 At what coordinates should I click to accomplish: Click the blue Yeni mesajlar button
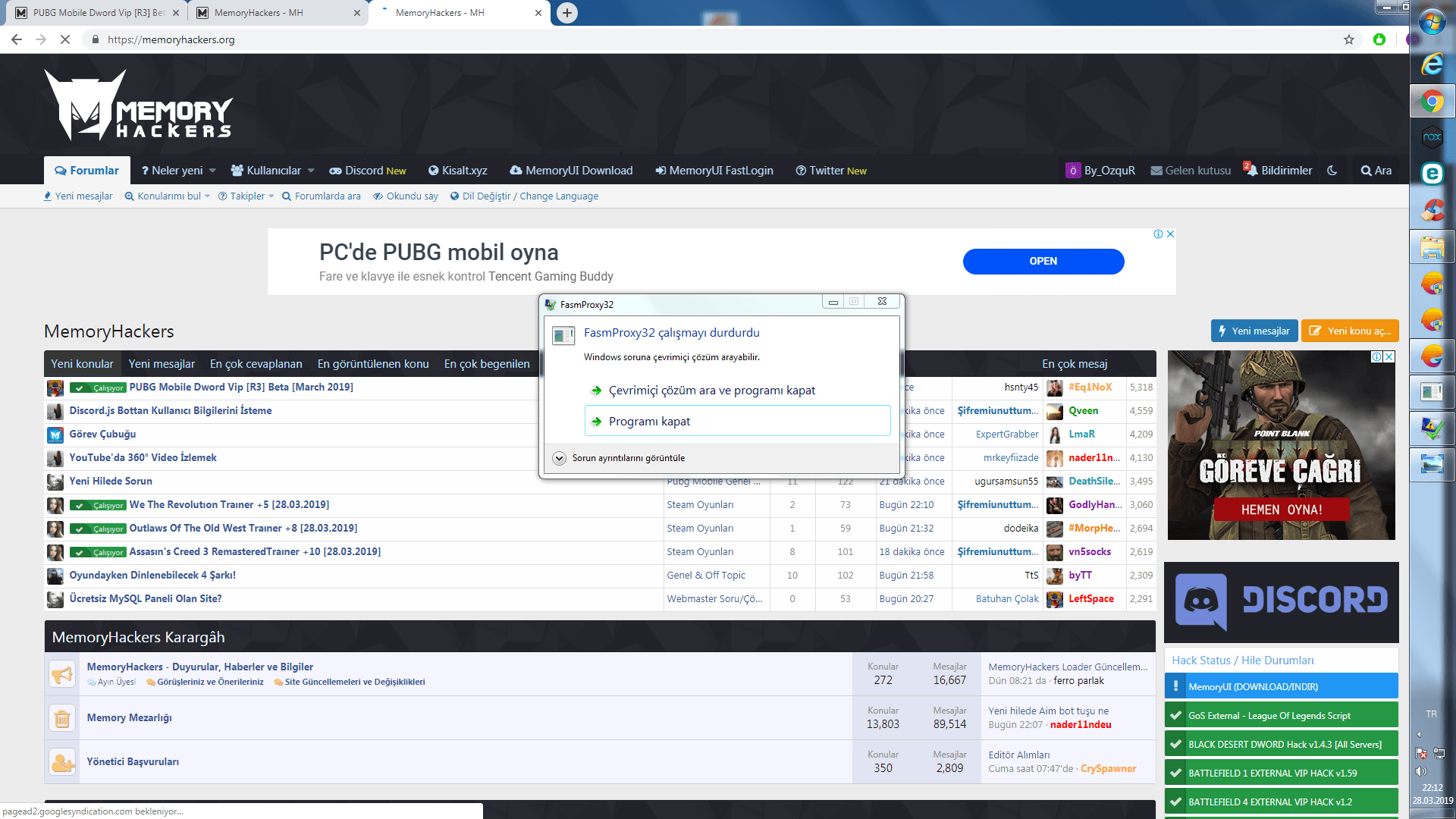[x=1254, y=331]
